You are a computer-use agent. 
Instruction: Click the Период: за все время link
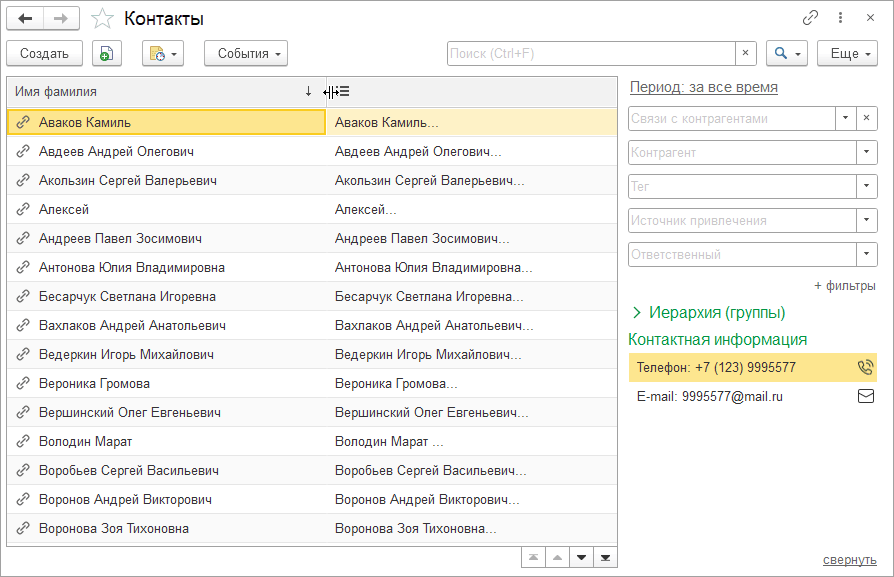[x=703, y=88]
